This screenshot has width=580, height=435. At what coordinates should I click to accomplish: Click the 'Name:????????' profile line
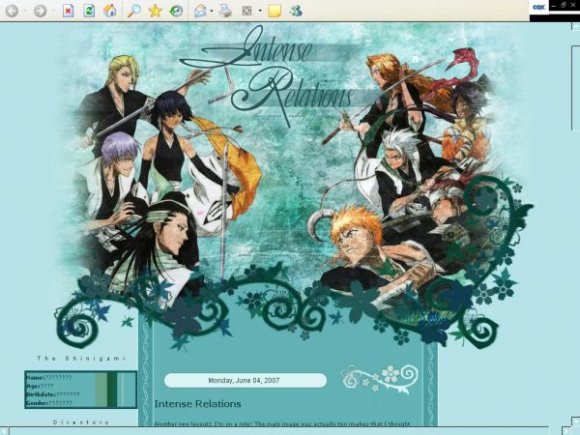click(48, 378)
